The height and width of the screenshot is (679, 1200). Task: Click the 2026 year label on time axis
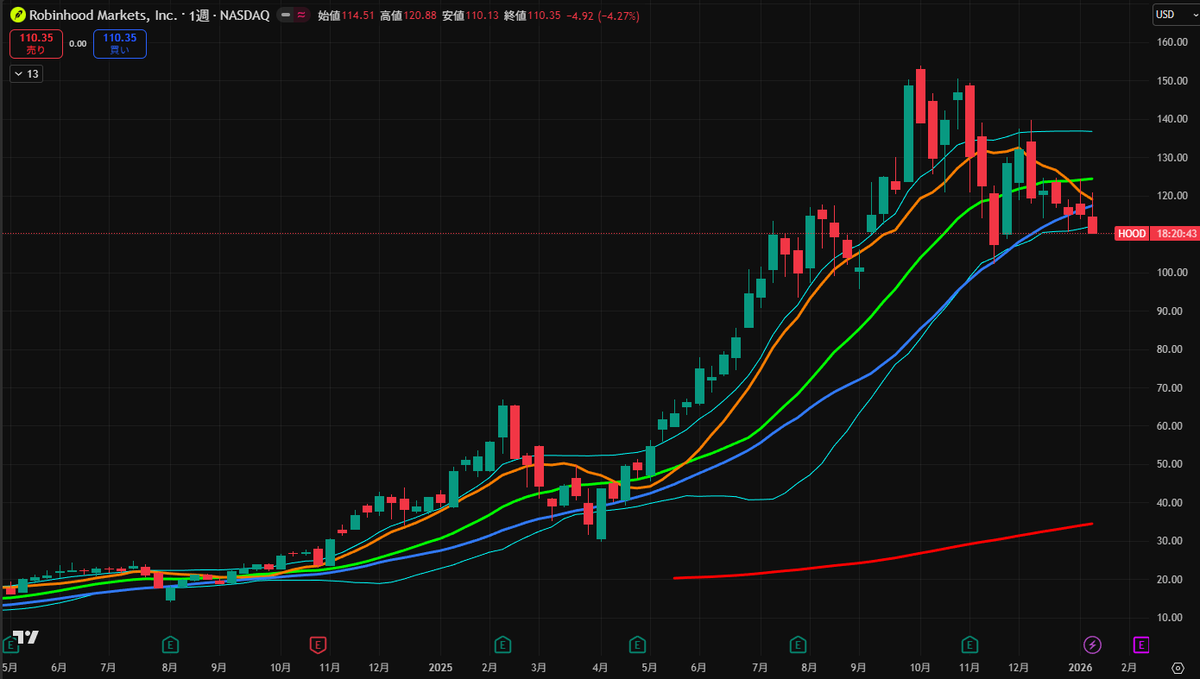1080,666
